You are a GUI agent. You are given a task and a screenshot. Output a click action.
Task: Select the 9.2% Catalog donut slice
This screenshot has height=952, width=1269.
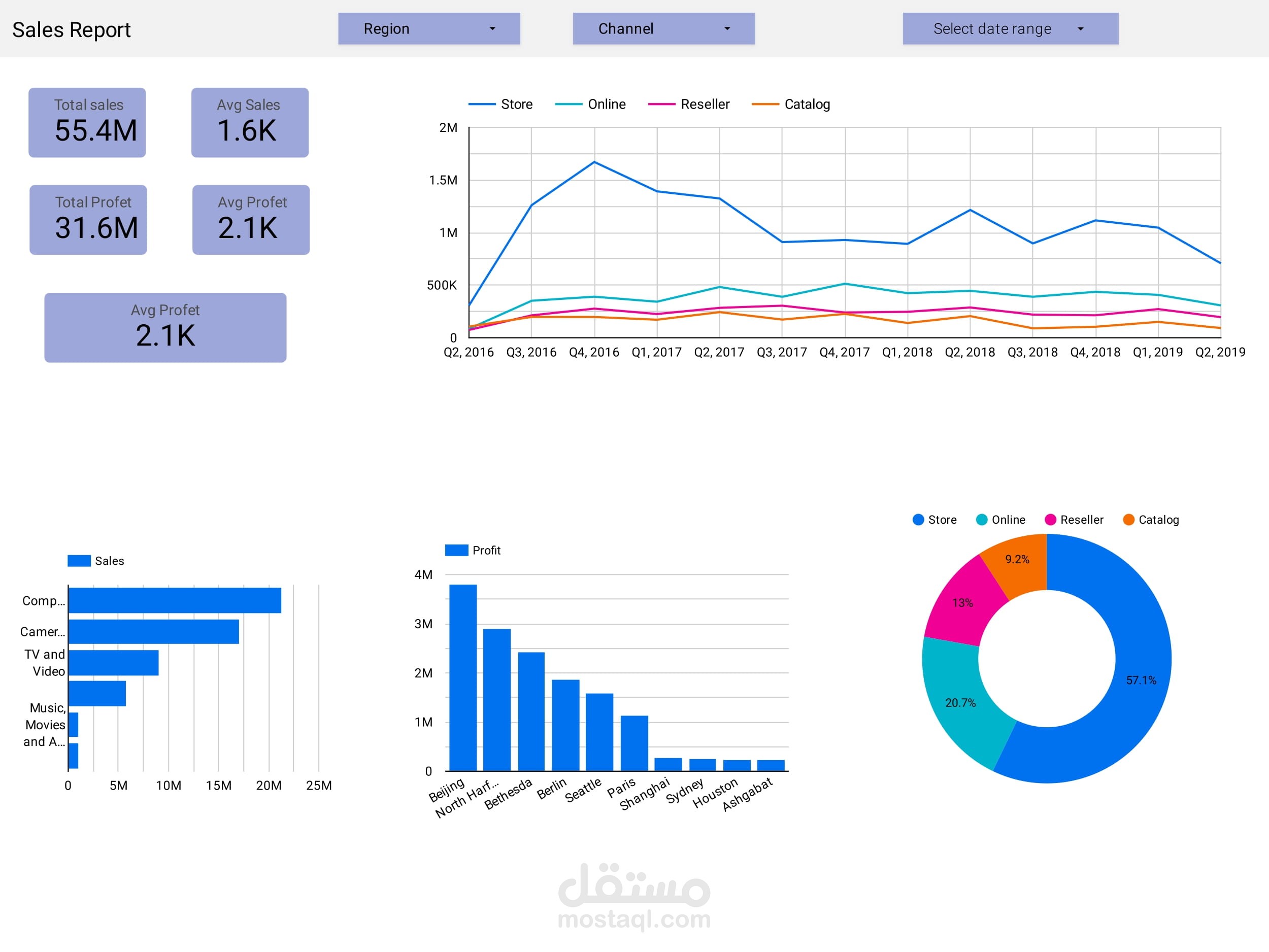click(1018, 561)
